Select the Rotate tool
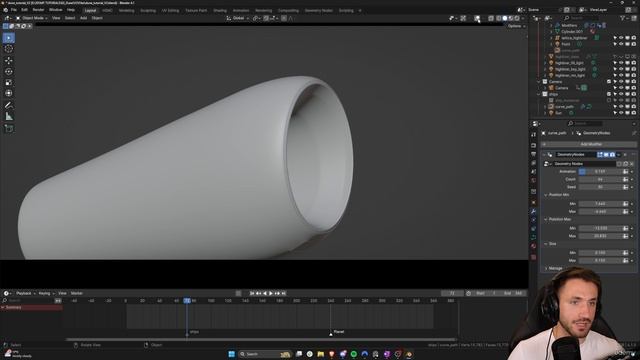The image size is (640, 360). 9,71
